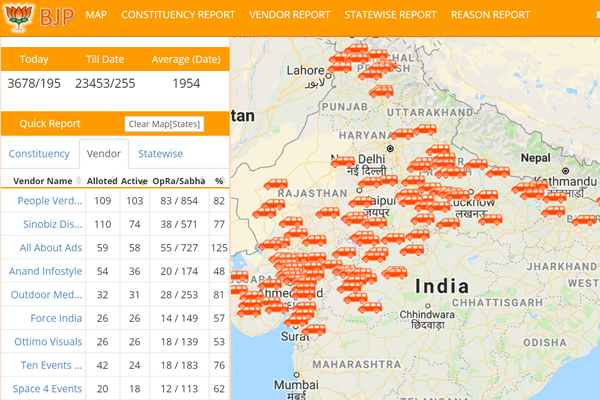Click the Average value 1954
This screenshot has width=600, height=400.
click(x=186, y=83)
